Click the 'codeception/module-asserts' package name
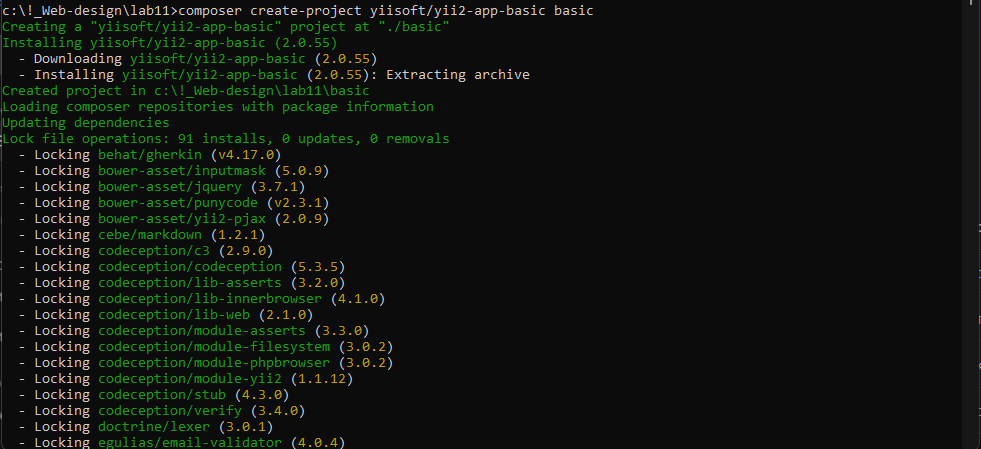This screenshot has width=981, height=449. [202, 331]
